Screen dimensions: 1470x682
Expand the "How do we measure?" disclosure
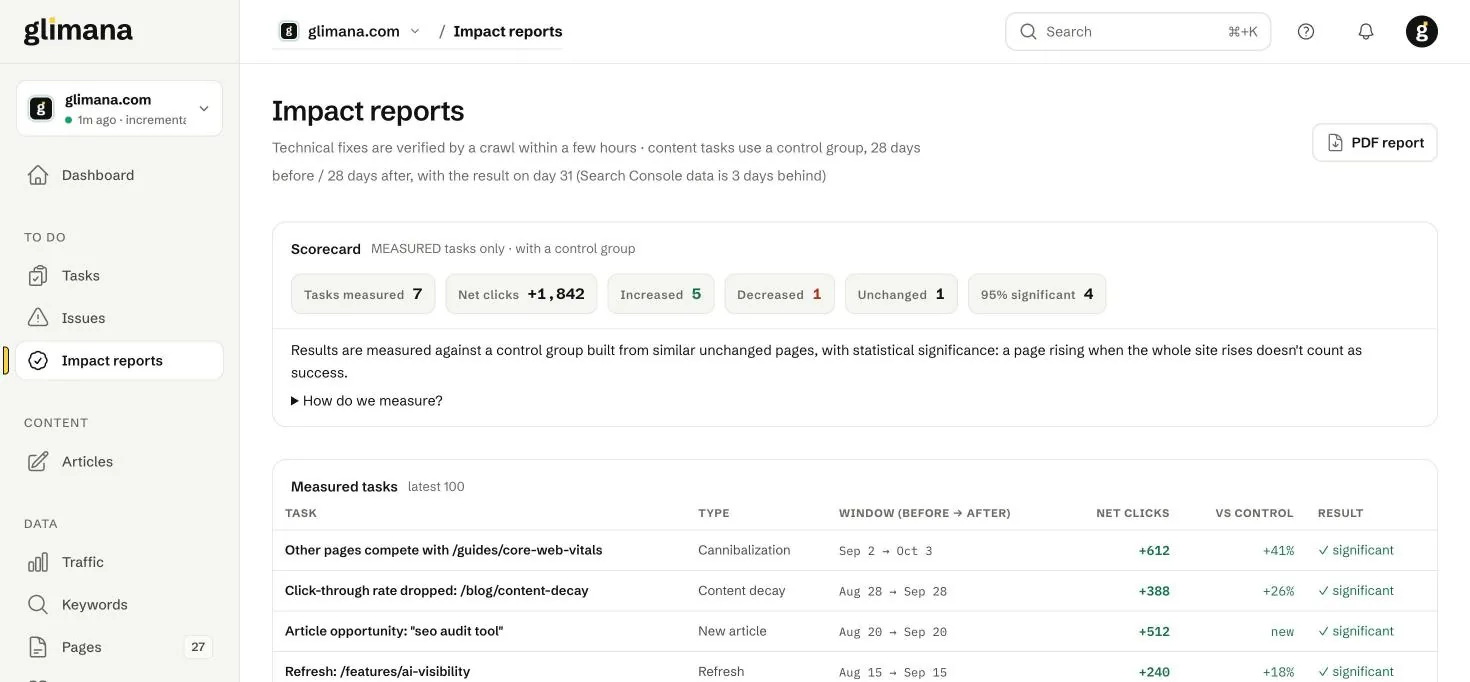(x=367, y=401)
